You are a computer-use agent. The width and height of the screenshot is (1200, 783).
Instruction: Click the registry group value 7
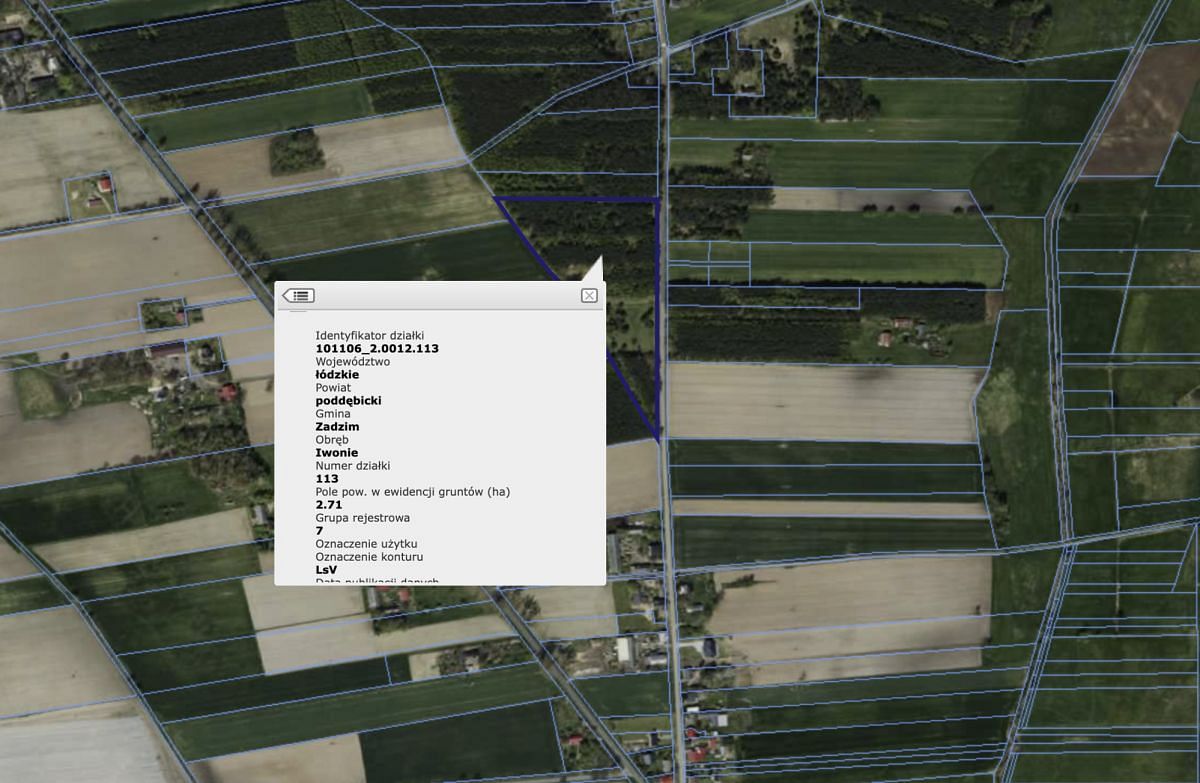tap(319, 531)
